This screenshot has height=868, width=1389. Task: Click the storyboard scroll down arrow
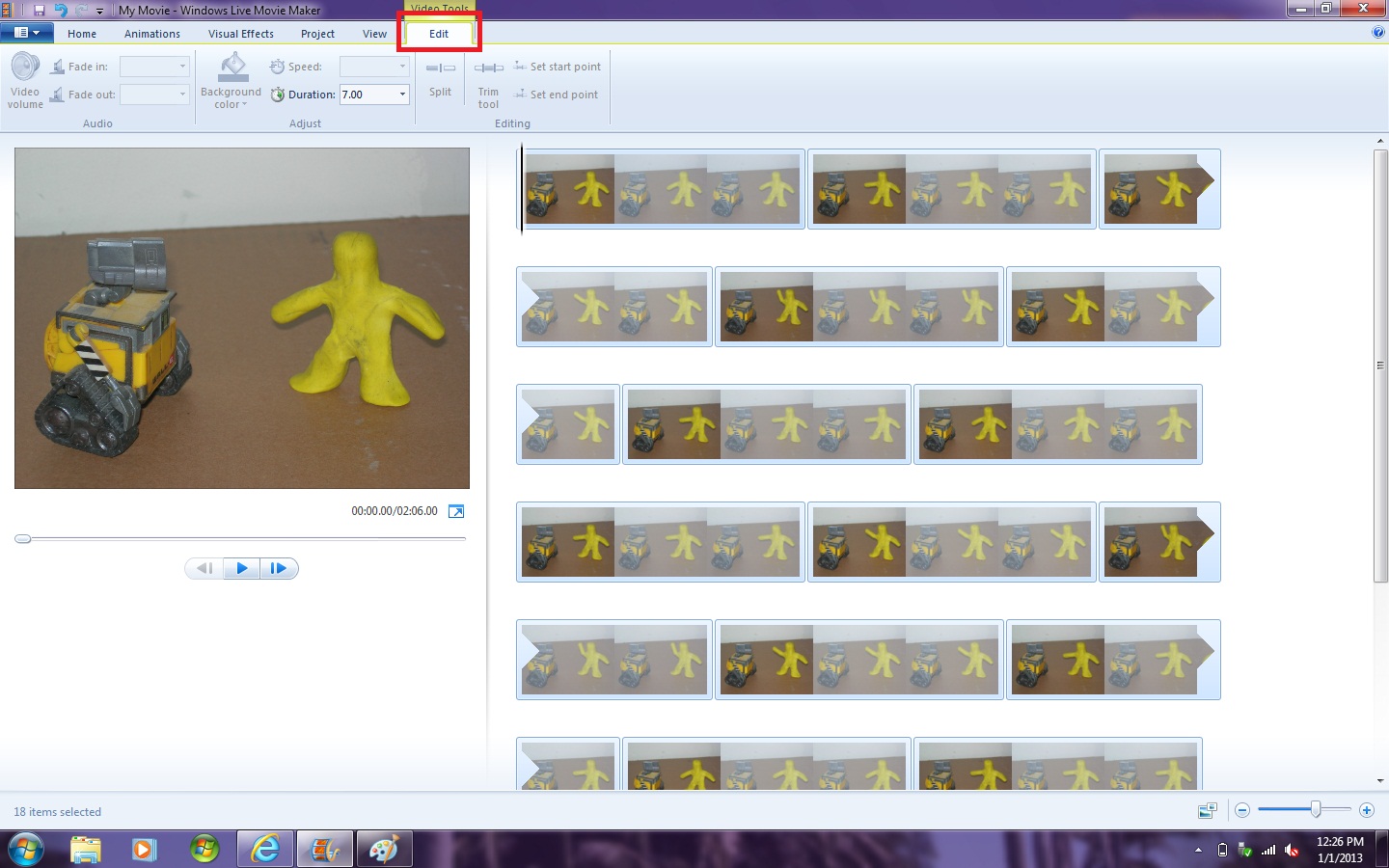(x=1380, y=782)
